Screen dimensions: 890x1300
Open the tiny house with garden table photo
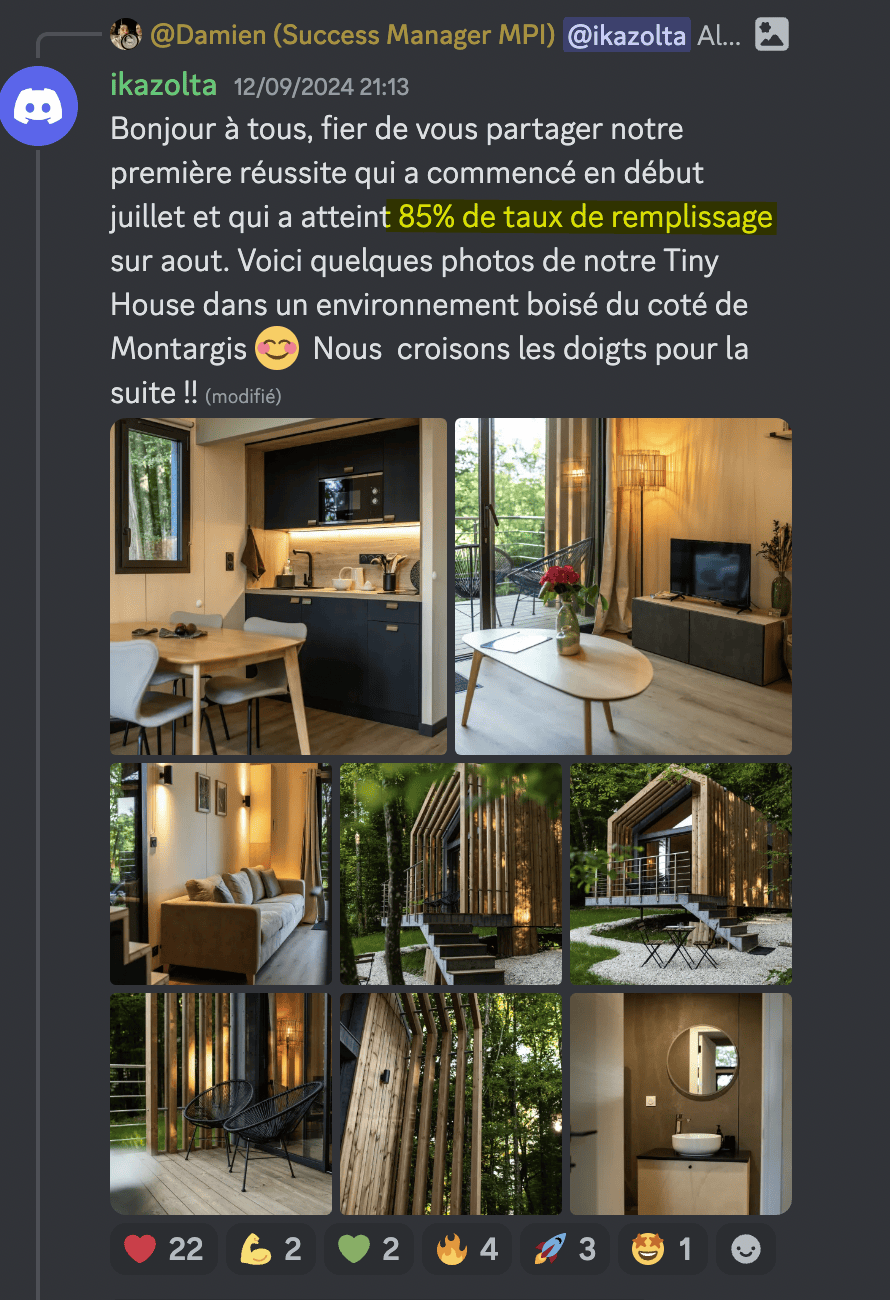click(x=680, y=874)
